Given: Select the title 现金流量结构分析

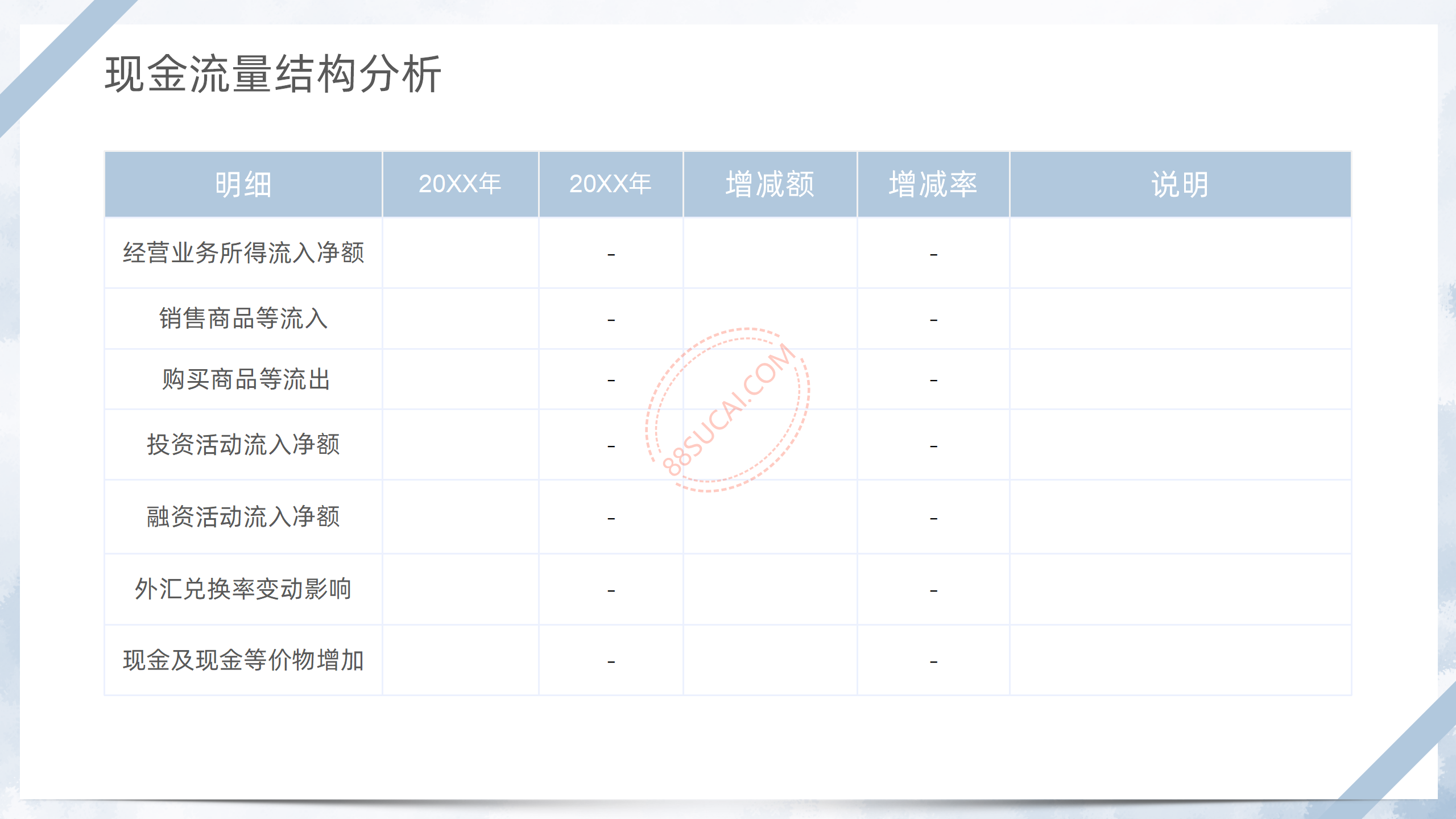Looking at the screenshot, I should [273, 74].
